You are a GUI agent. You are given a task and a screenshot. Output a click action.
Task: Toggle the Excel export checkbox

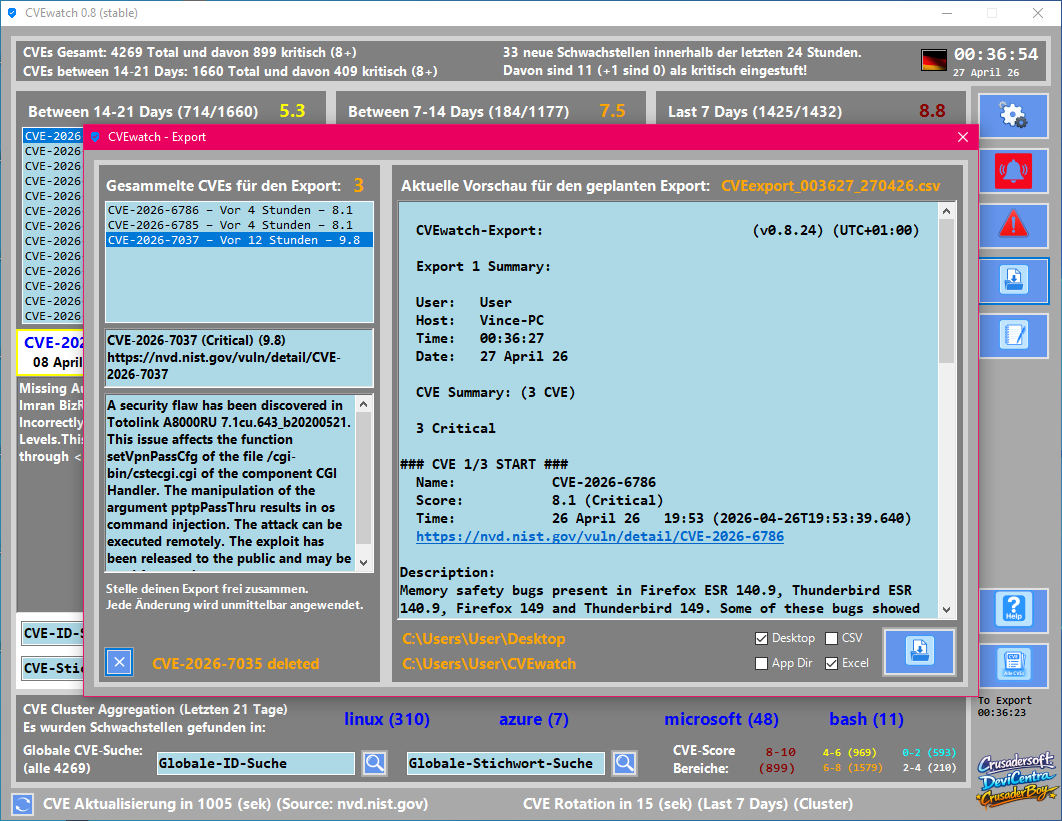coord(832,663)
